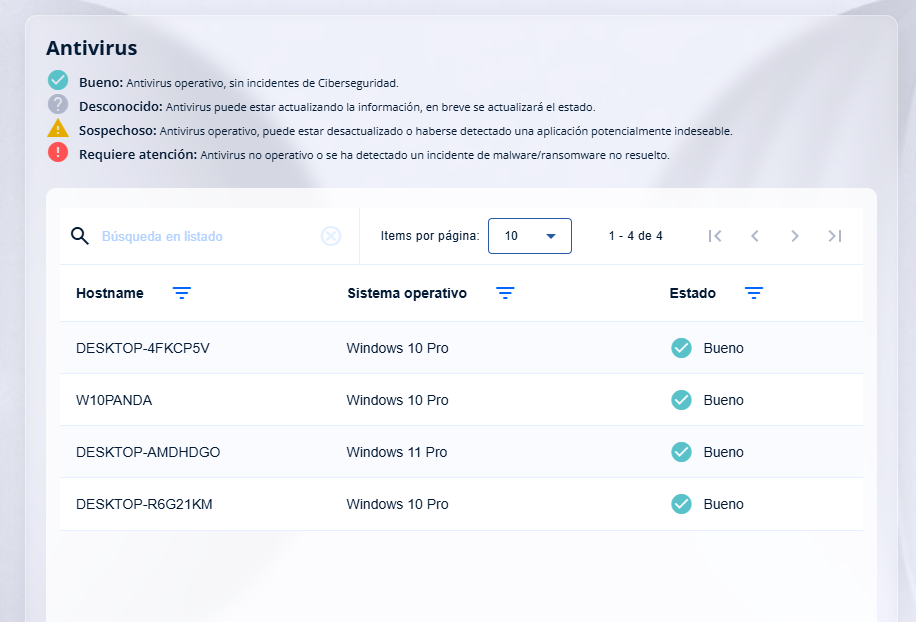
Task: Clear the search with the X icon
Action: pyautogui.click(x=331, y=236)
